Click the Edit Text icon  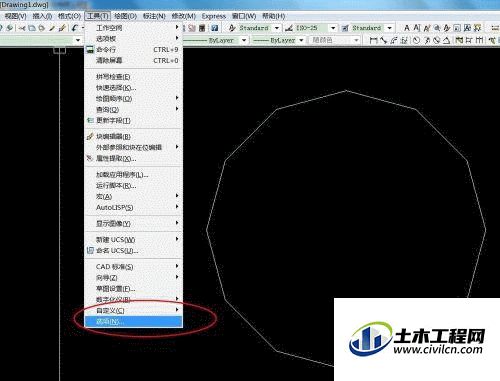click(427, 28)
